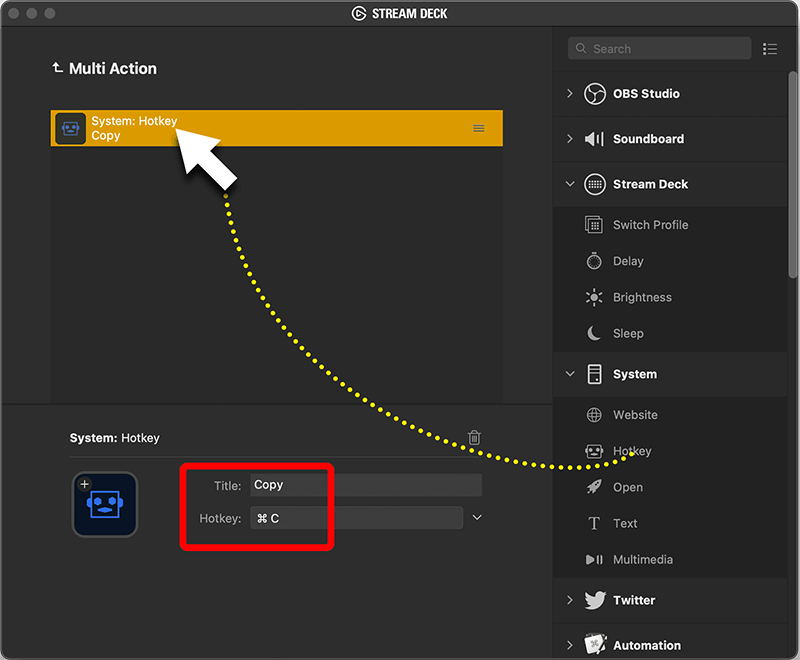Click the Hotkey robot icon in the actions list

pyautogui.click(x=594, y=451)
